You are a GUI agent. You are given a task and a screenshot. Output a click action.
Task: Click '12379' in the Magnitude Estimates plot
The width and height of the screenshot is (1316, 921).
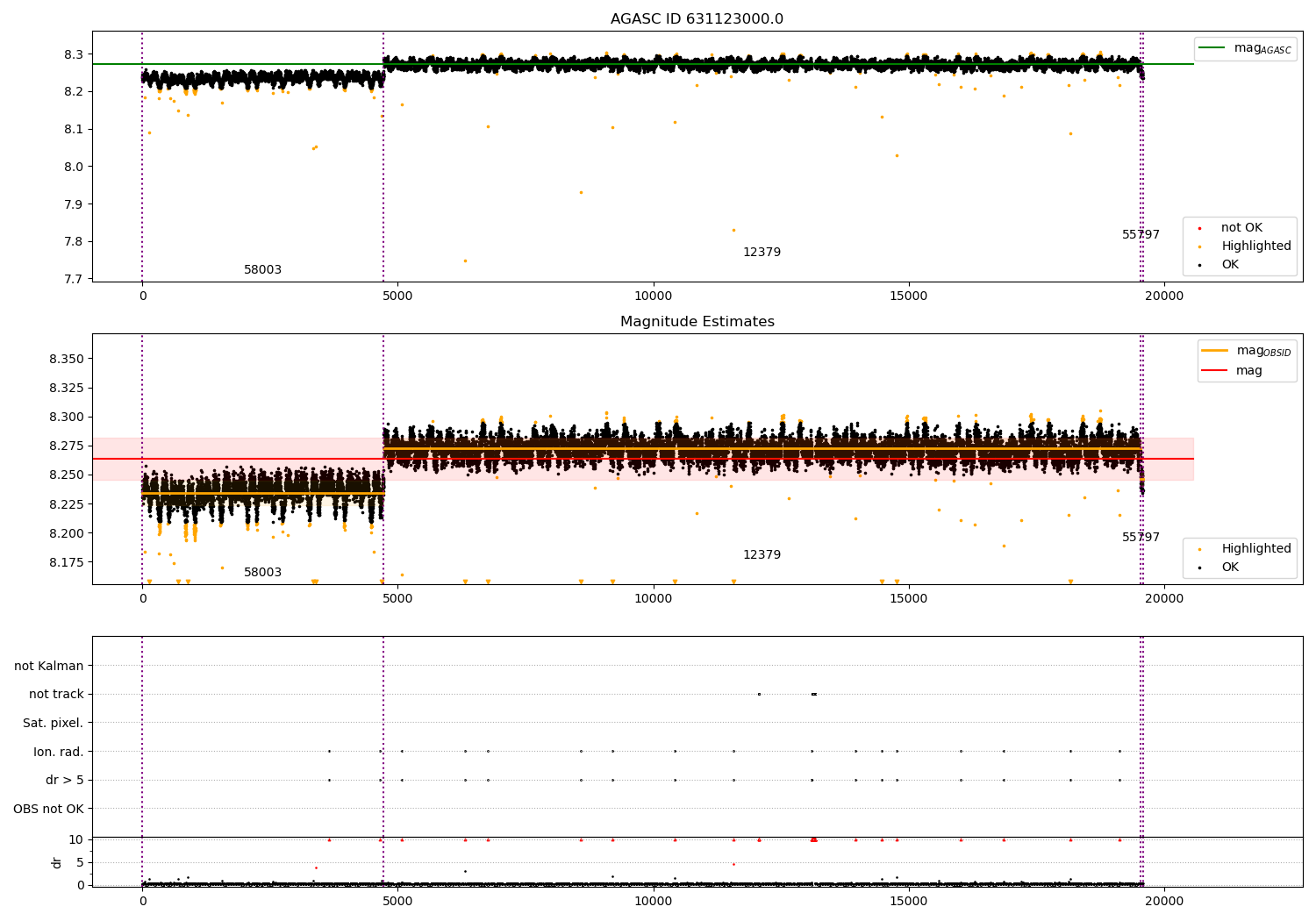(762, 555)
